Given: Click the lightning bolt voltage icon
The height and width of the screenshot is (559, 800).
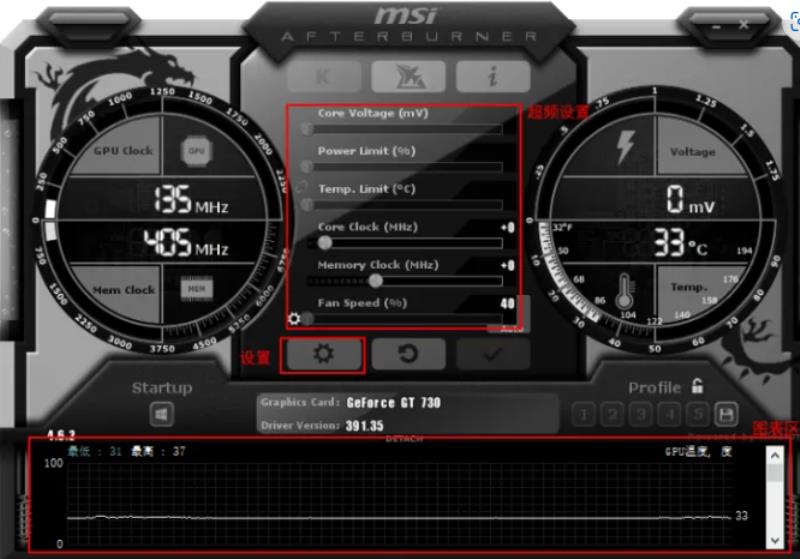Looking at the screenshot, I should (x=626, y=147).
